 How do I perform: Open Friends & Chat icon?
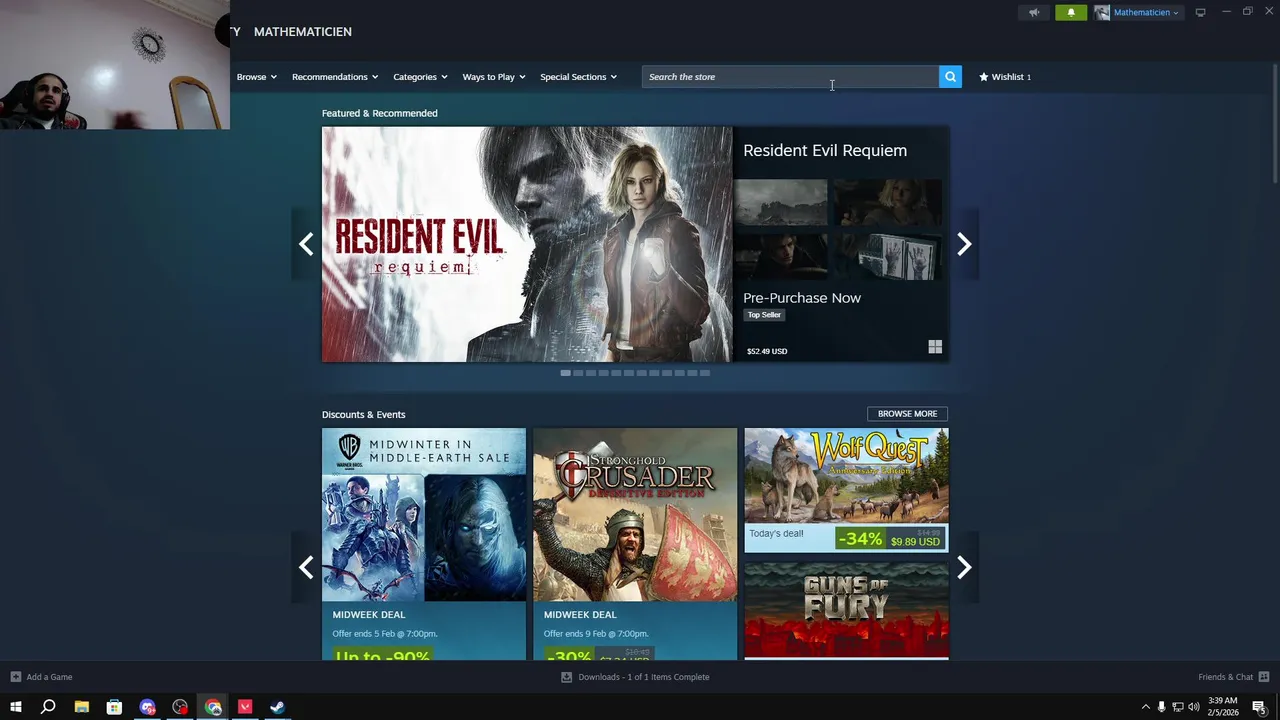(x=1264, y=677)
